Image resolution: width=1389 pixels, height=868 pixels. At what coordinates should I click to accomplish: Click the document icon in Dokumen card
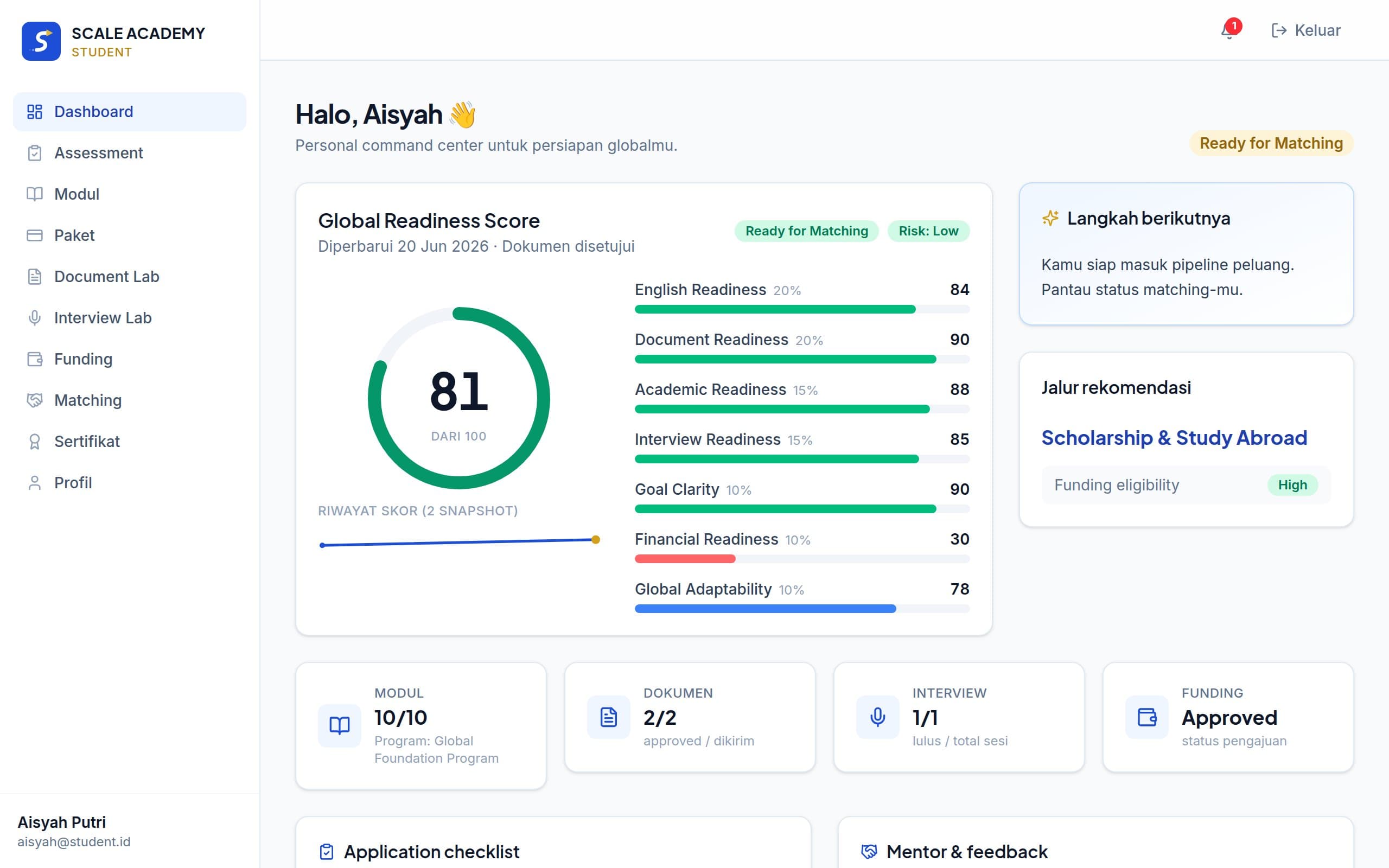[608, 717]
